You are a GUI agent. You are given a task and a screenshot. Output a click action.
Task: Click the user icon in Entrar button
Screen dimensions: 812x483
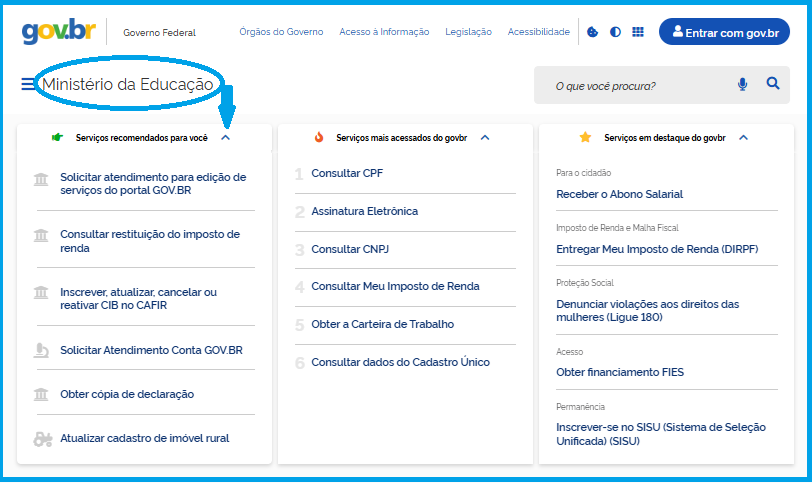point(677,32)
